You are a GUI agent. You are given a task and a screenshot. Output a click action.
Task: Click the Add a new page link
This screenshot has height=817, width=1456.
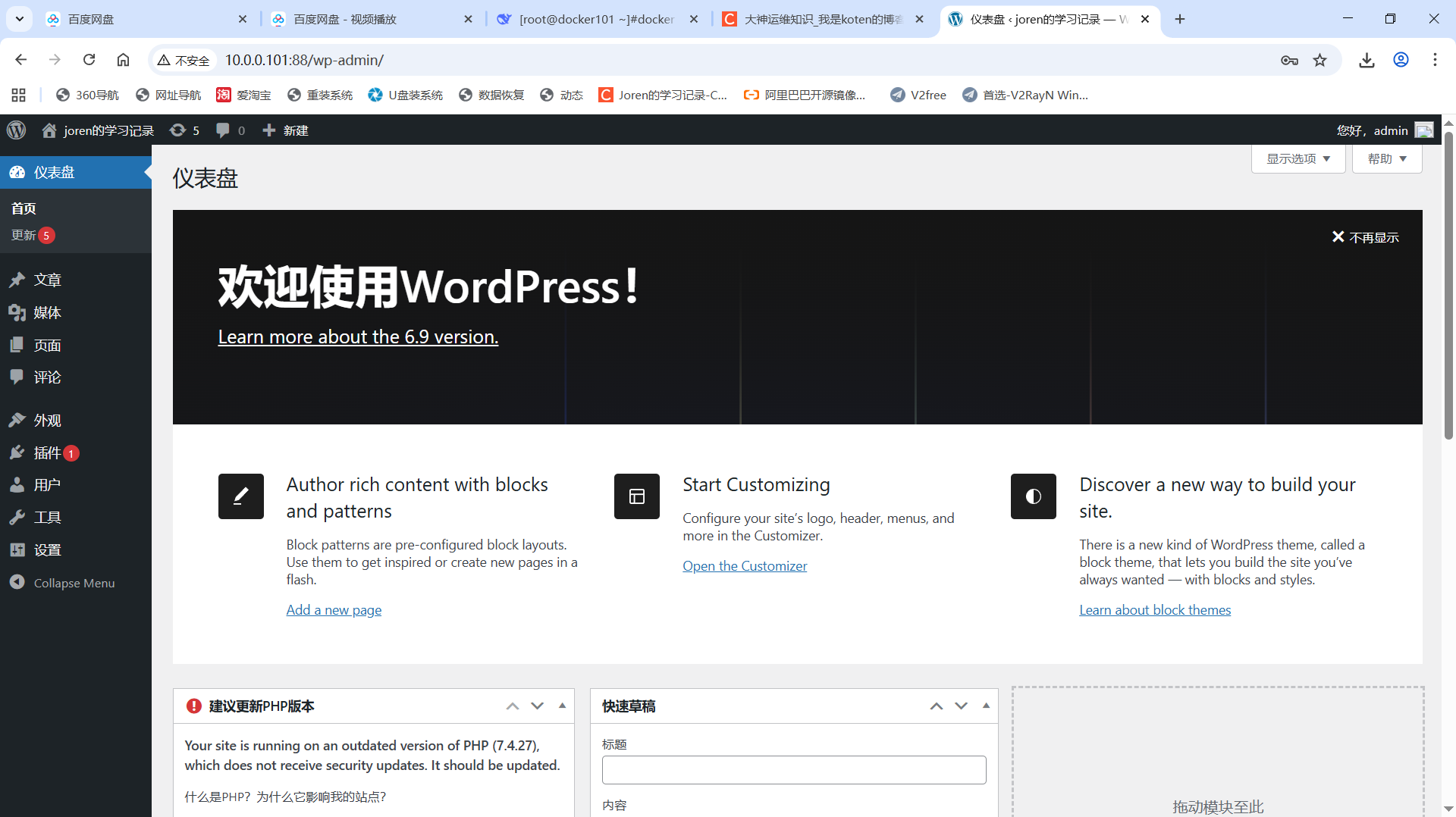334,610
